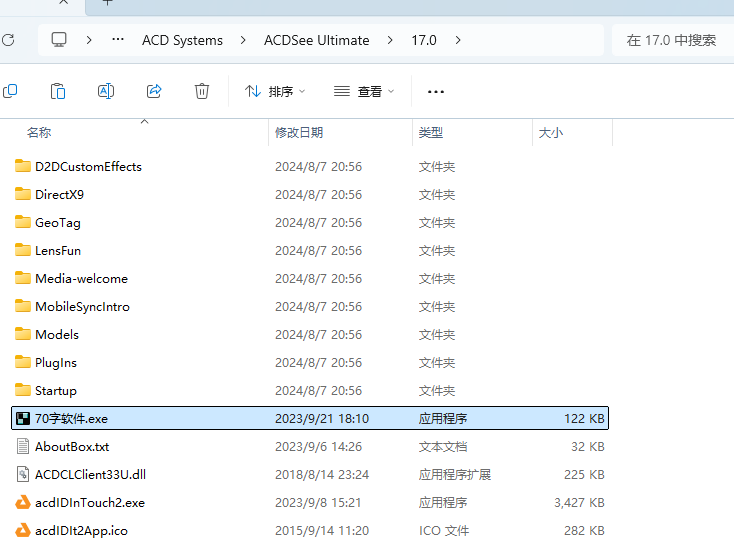
Task: Select the DirectX9 folder name
Action: (x=59, y=195)
